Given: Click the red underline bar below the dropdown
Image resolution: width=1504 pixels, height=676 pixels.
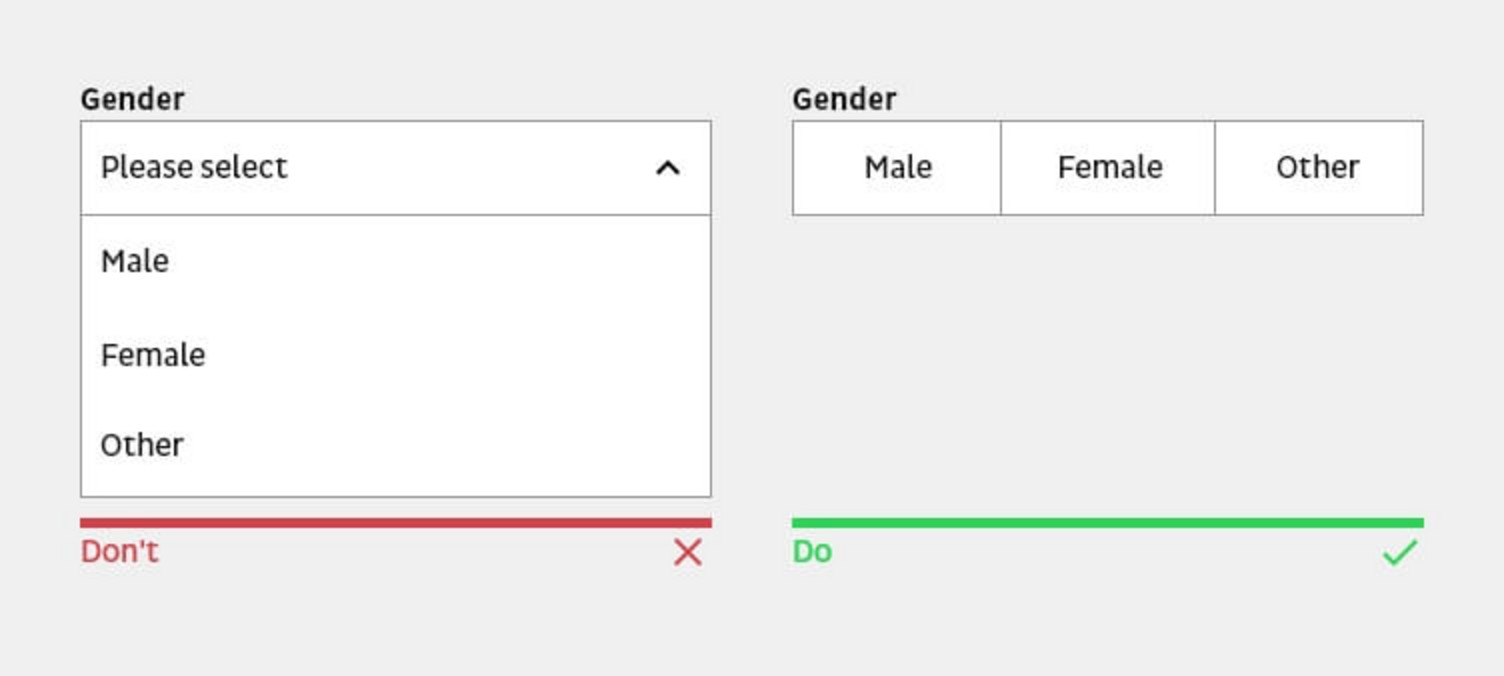Looking at the screenshot, I should (x=395, y=520).
